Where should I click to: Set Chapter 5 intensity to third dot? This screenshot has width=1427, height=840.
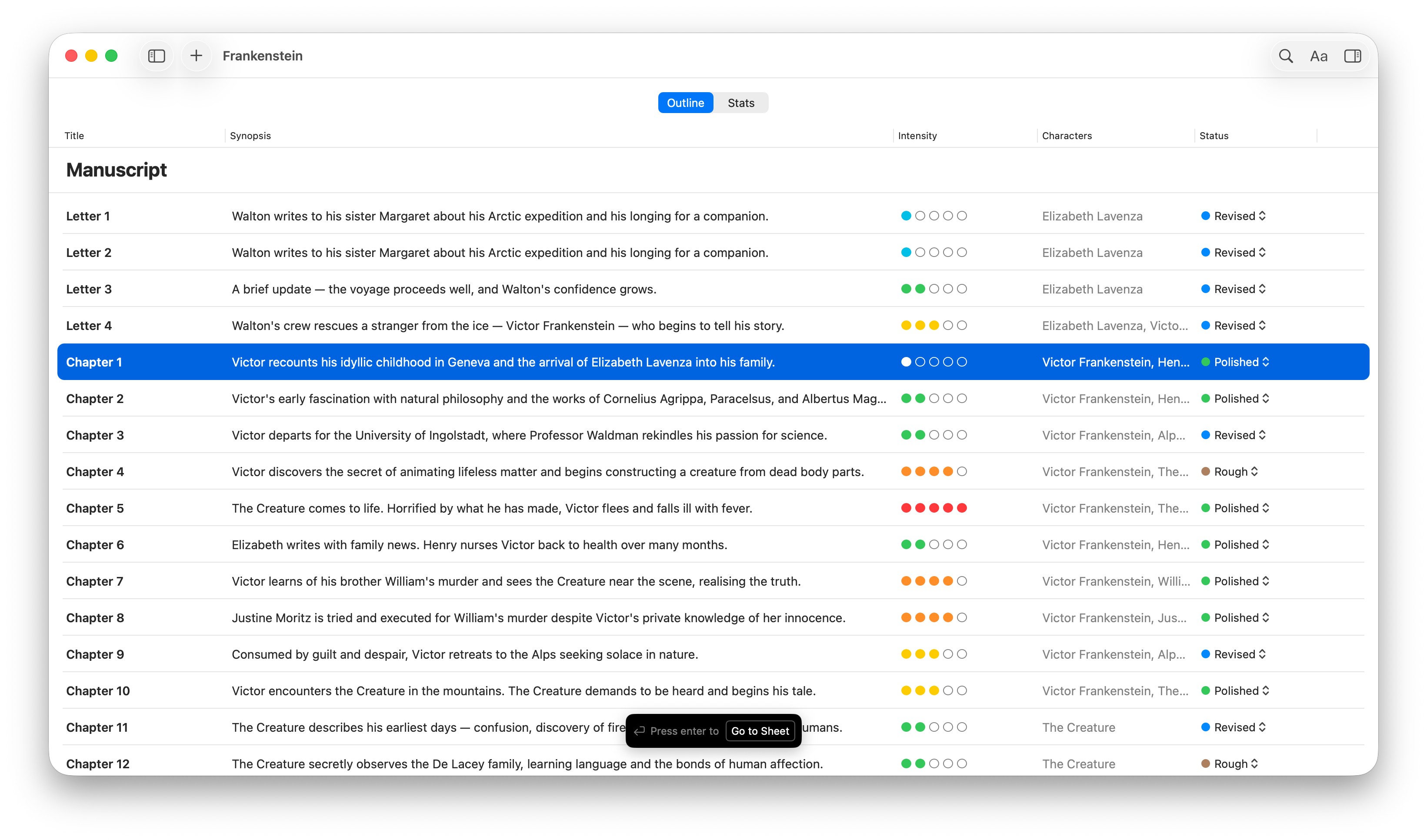(934, 508)
